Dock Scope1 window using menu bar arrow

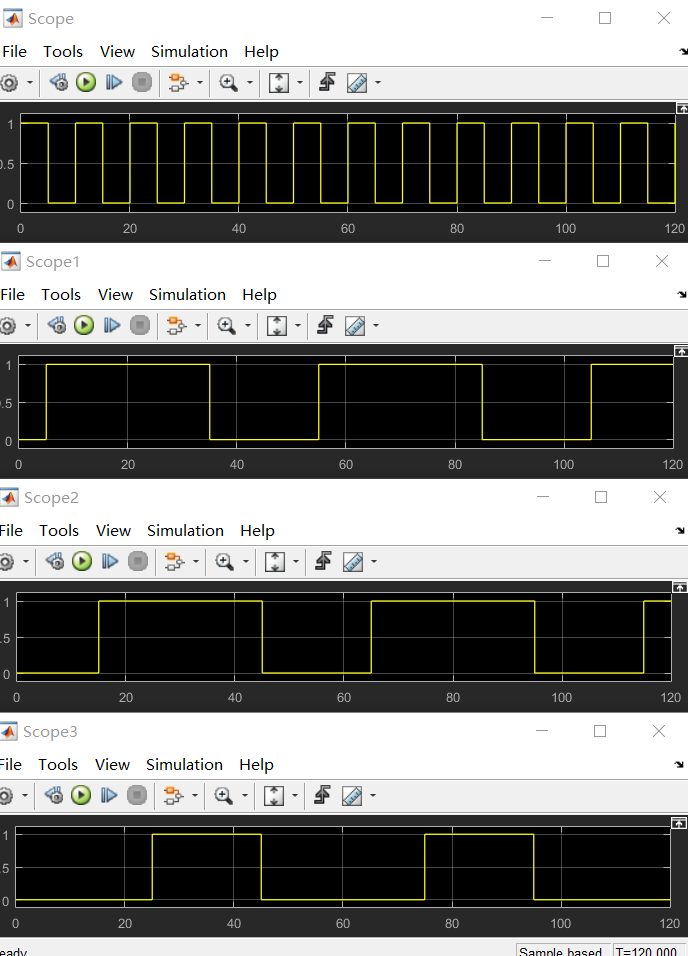coord(681,295)
